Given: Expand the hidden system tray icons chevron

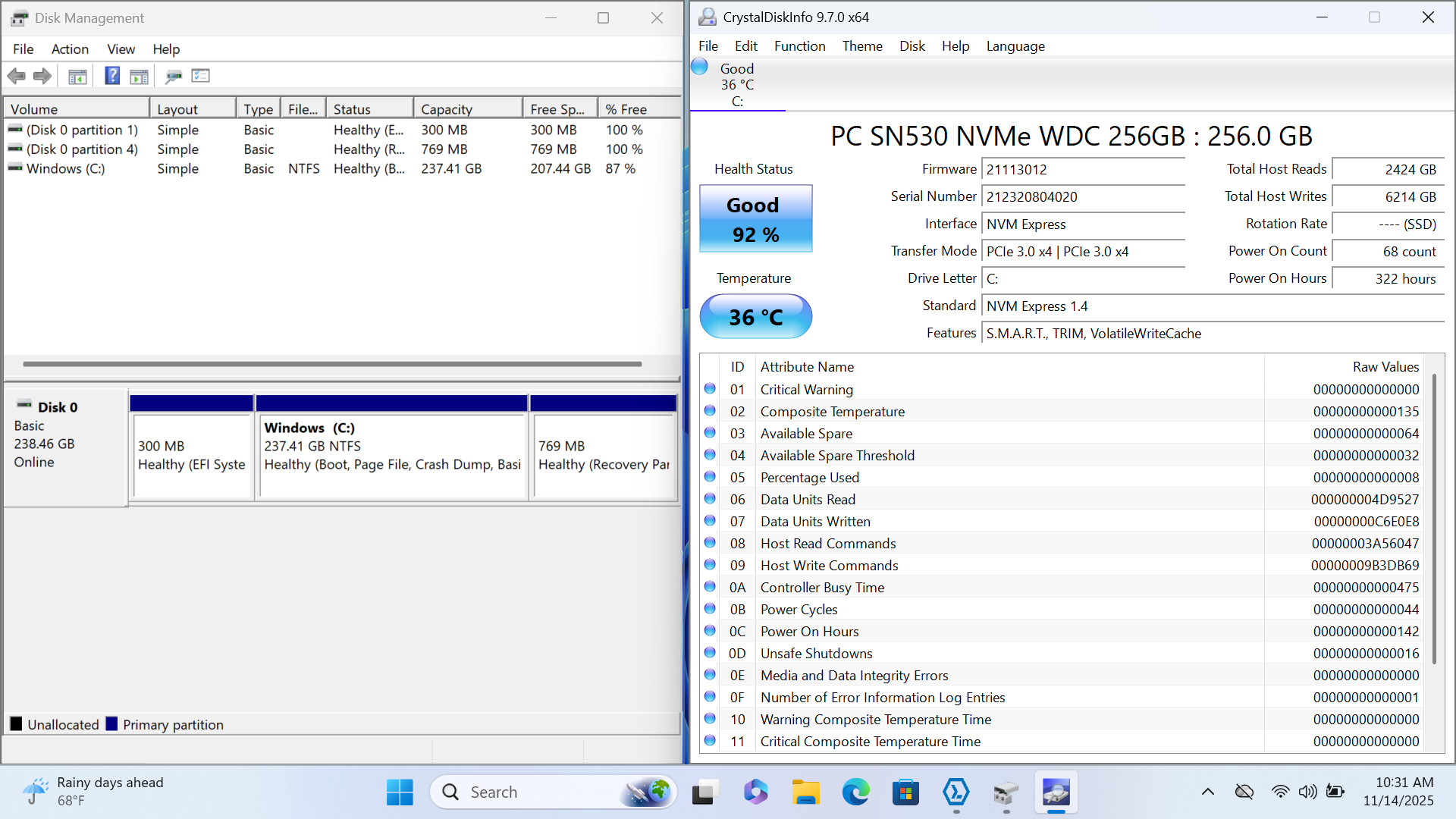Looking at the screenshot, I should pyautogui.click(x=1207, y=792).
